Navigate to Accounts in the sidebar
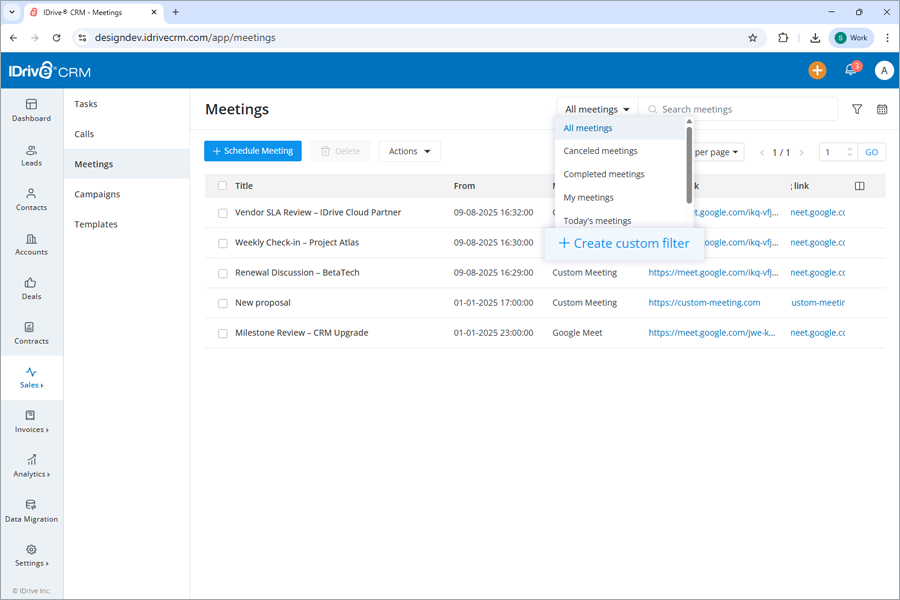This screenshot has height=600, width=900. (x=31, y=245)
